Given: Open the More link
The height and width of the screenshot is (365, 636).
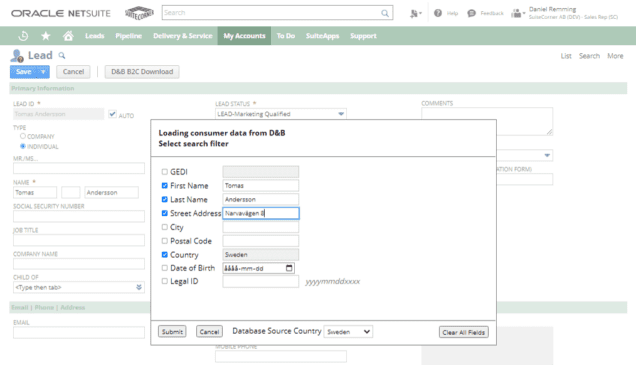Looking at the screenshot, I should pyautogui.click(x=615, y=56).
